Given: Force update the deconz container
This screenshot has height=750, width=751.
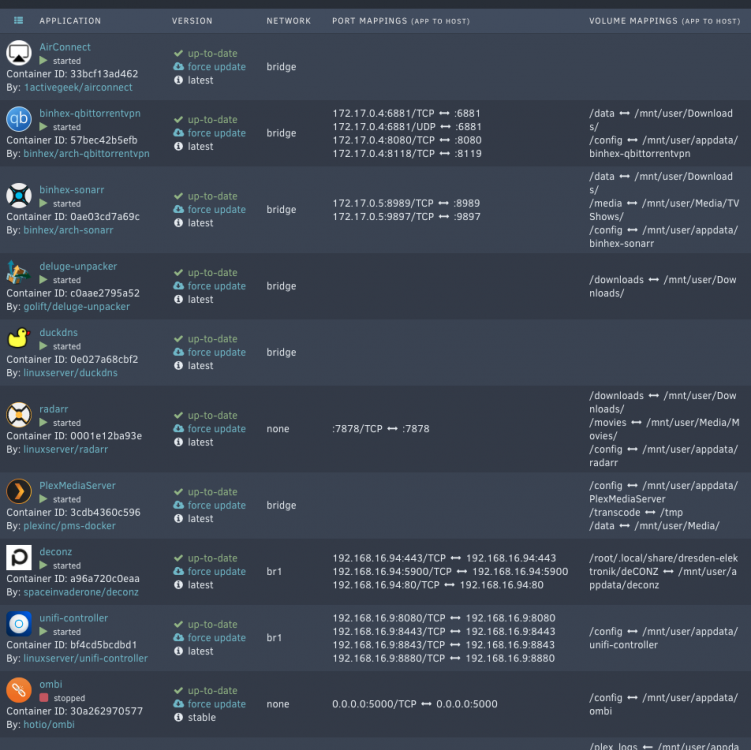Looking at the screenshot, I should pos(216,571).
